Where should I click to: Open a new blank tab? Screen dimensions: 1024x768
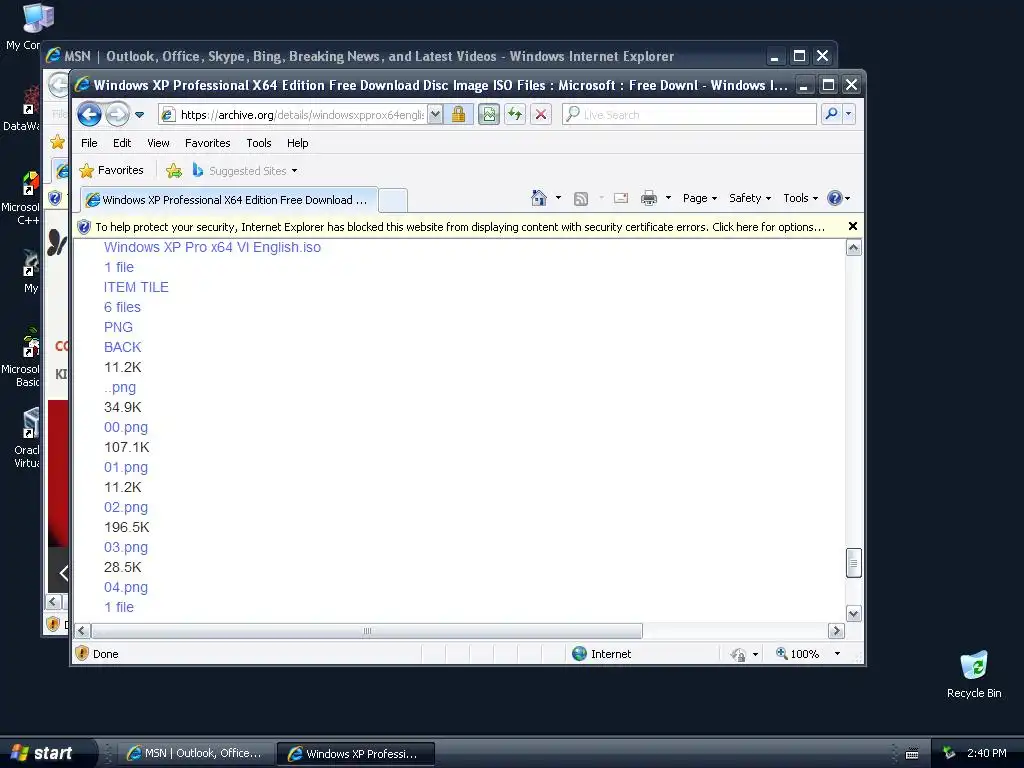393,200
